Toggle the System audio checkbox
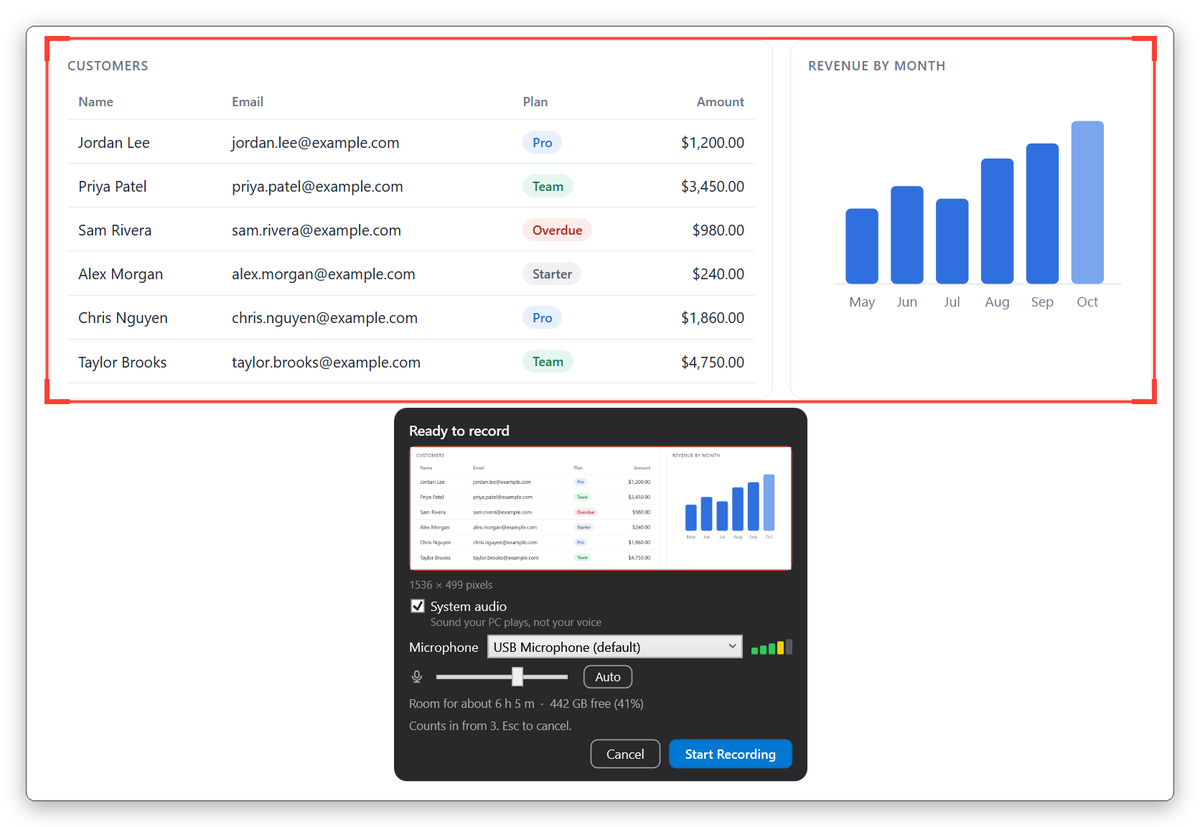This screenshot has height=827, width=1200. click(x=418, y=606)
